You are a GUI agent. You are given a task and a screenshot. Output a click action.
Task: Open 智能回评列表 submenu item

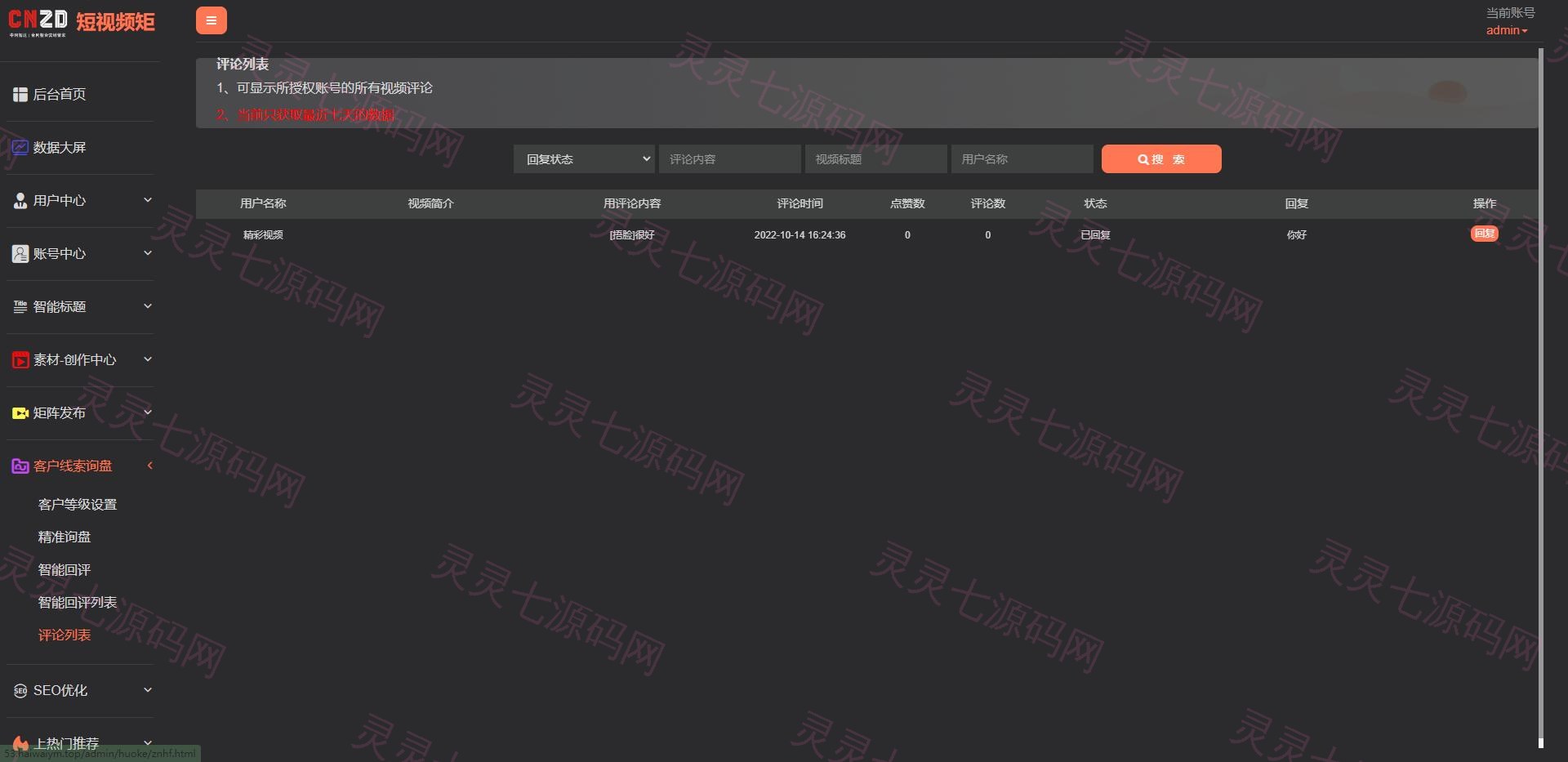(x=78, y=603)
